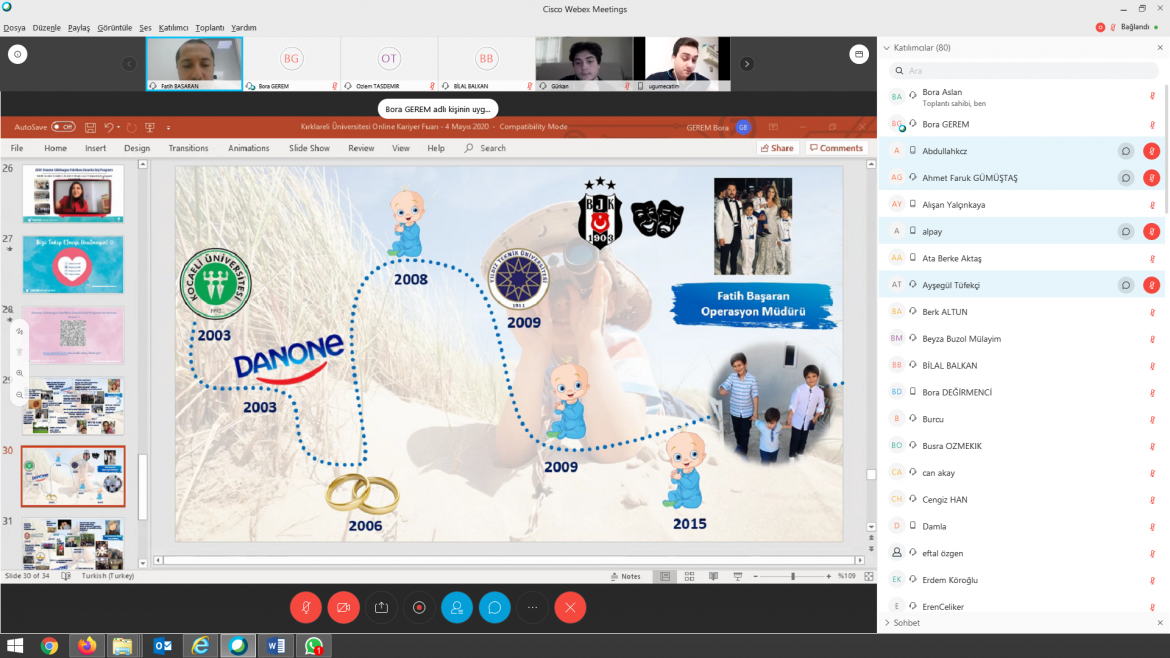Adjust PowerPoint zoom slider
Screen dimensions: 1170x658
[792, 576]
